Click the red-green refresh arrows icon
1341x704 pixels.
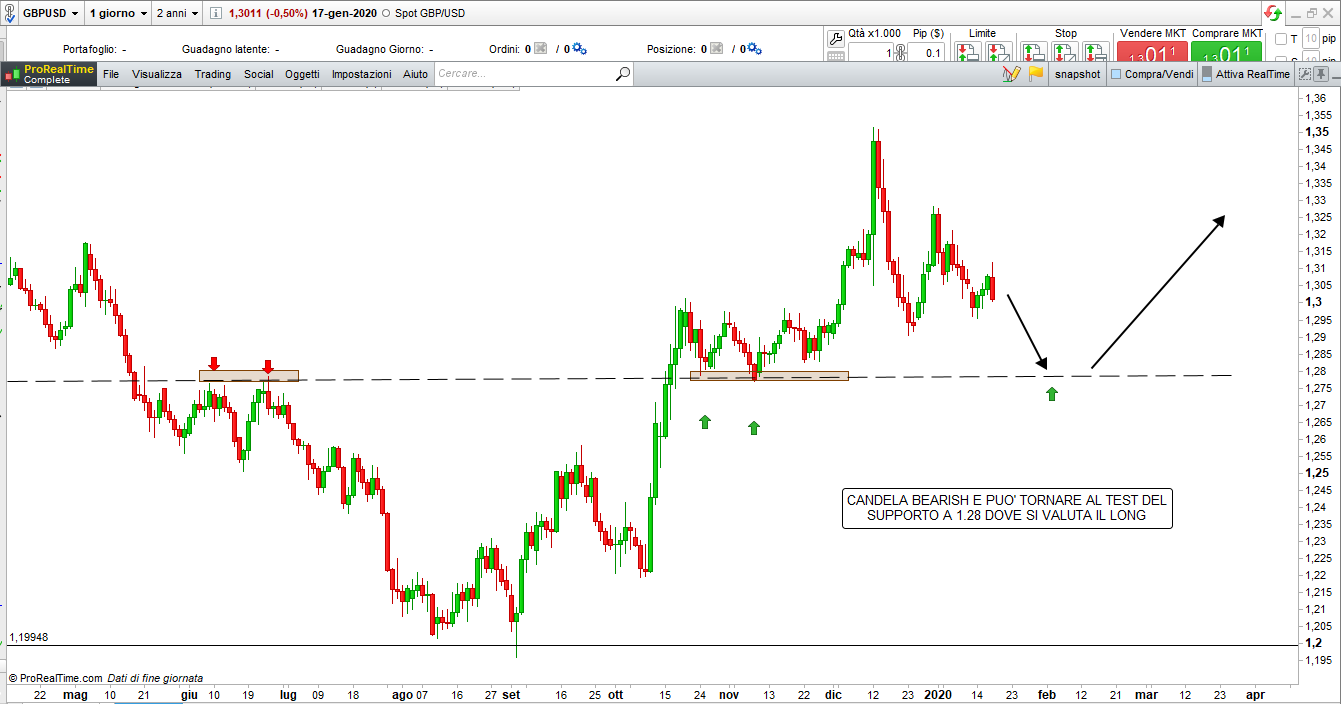(x=1272, y=13)
